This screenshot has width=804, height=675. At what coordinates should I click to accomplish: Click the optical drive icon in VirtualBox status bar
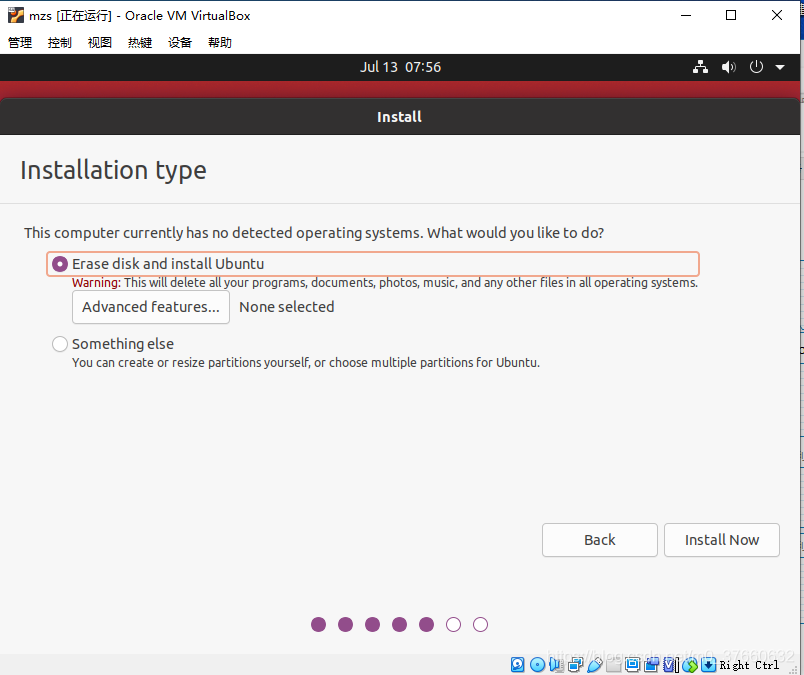[537, 665]
